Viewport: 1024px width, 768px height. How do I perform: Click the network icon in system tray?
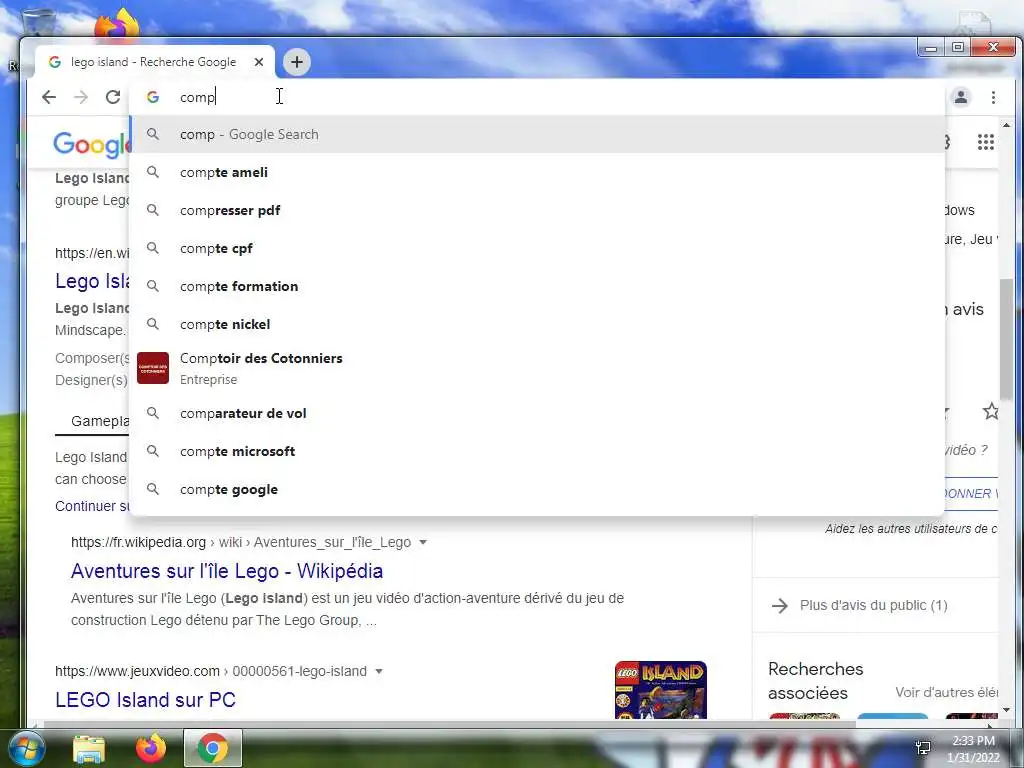coord(923,748)
